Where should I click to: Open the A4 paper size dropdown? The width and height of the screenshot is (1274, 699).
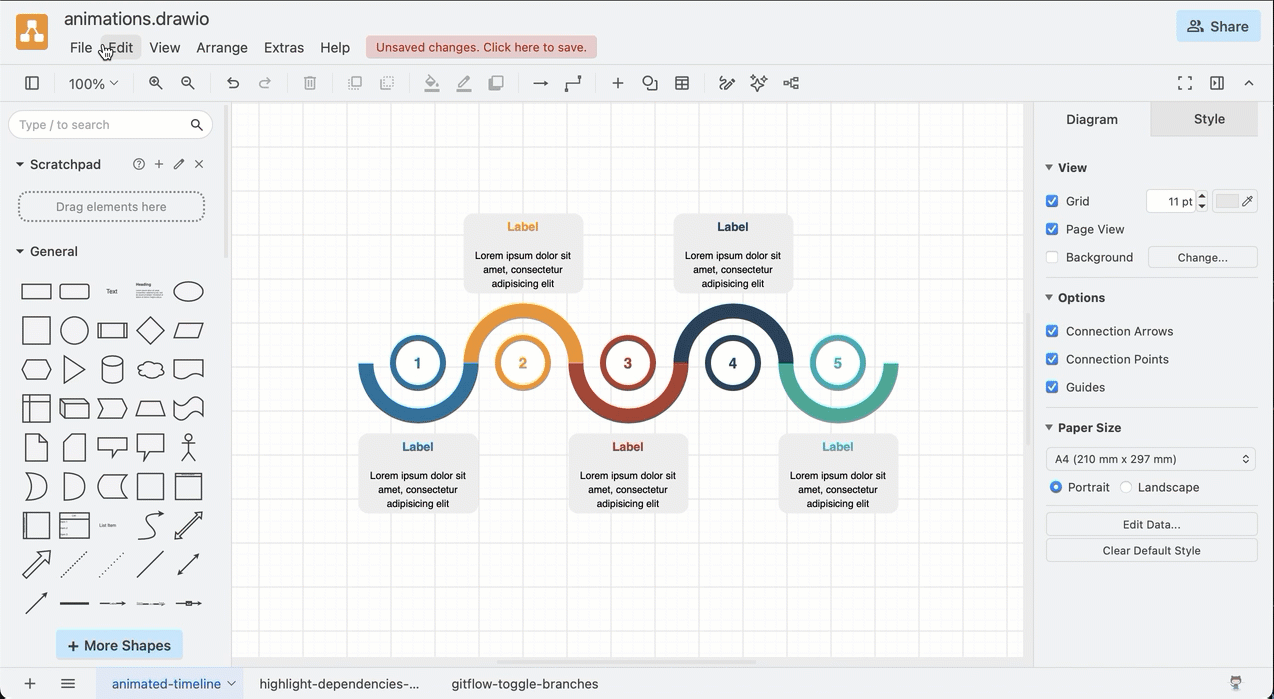pyautogui.click(x=1151, y=459)
